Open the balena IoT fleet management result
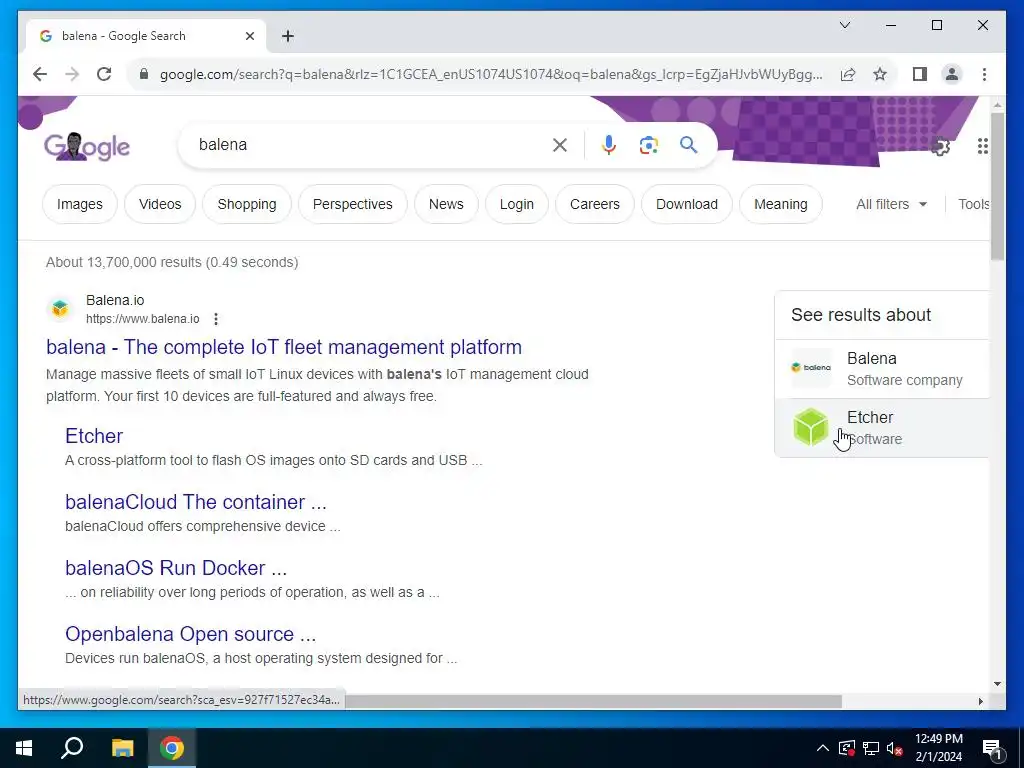Screen dimensions: 1024x768 coord(283,347)
